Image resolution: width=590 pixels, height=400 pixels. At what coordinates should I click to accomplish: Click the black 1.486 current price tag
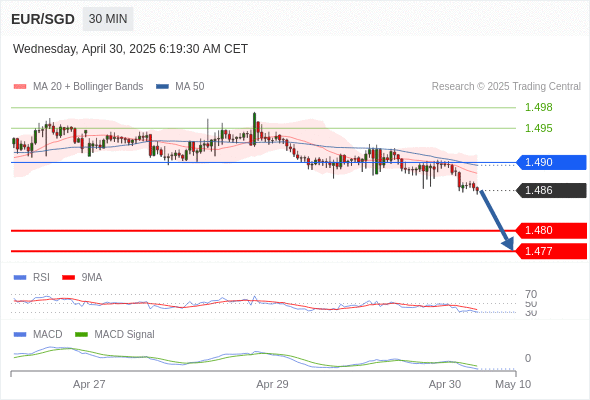pyautogui.click(x=551, y=190)
